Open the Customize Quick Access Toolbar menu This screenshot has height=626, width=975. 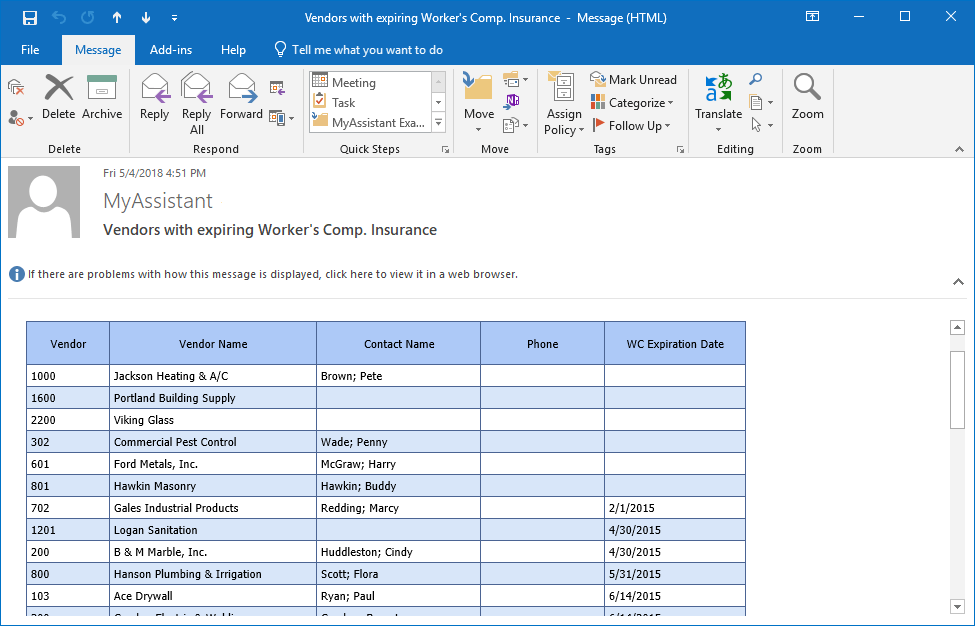[175, 18]
